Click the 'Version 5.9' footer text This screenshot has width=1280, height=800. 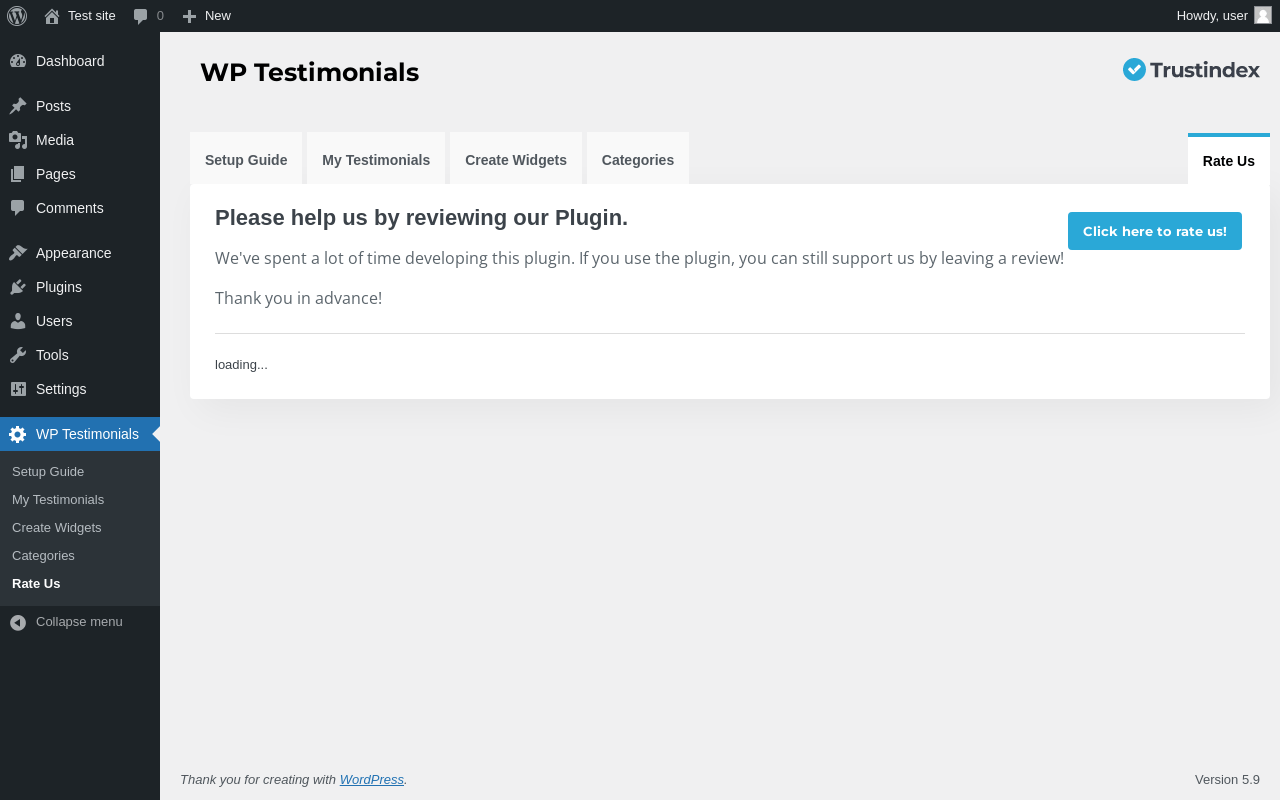point(1227,779)
